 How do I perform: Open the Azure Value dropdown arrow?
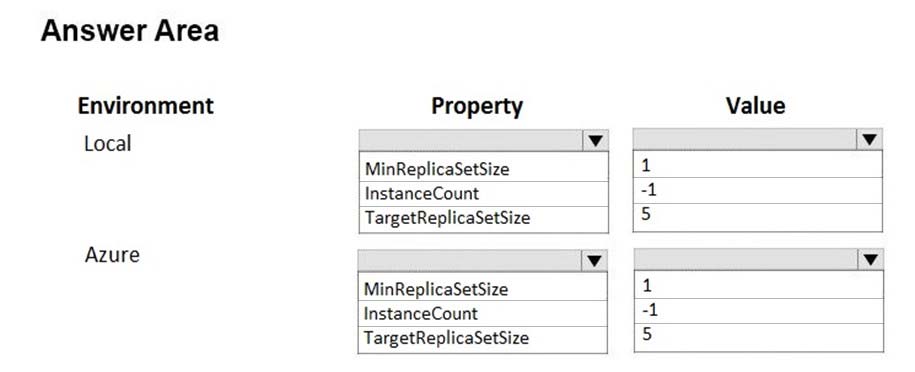click(x=870, y=259)
